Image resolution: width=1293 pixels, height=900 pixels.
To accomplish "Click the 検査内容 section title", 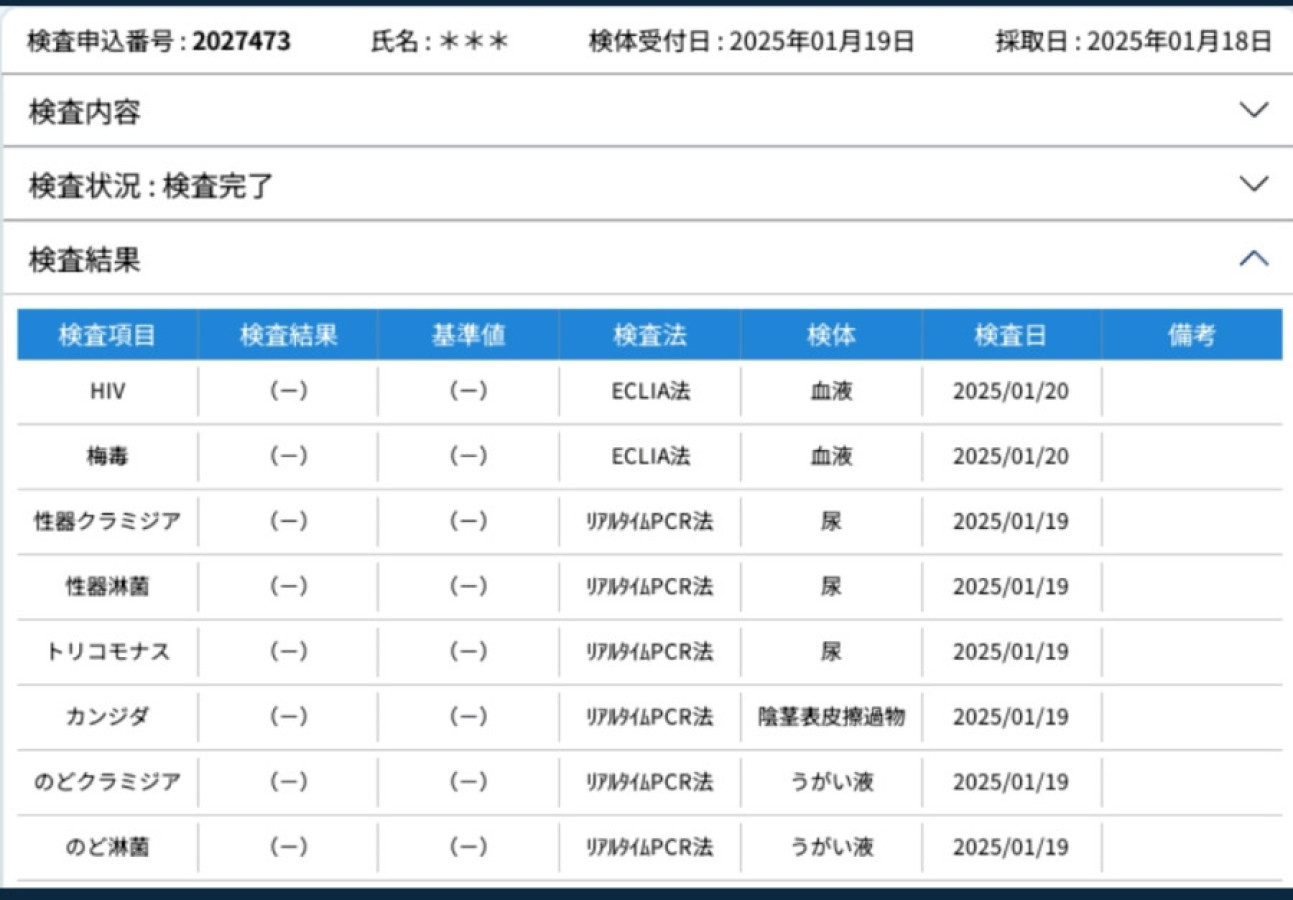I will point(84,113).
